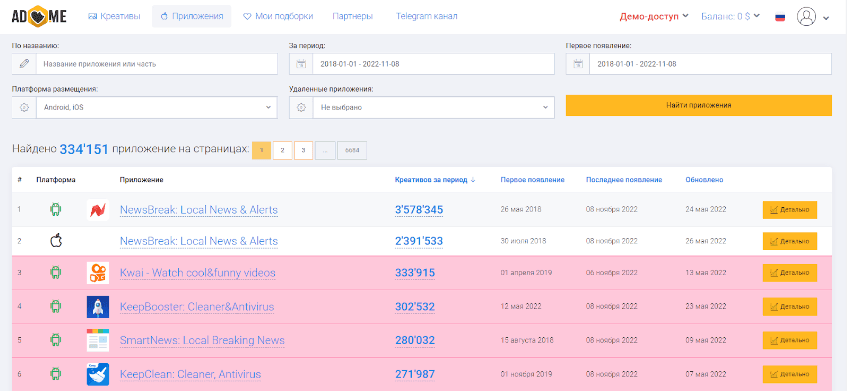Click Android icon in Kwai row
Screen dimensions: 851x392
[55, 273]
